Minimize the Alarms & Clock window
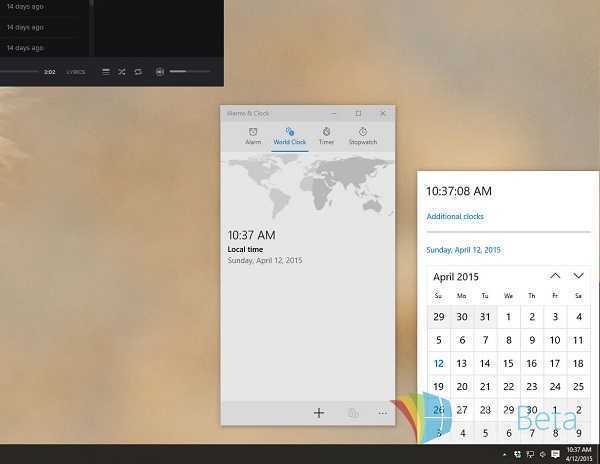The image size is (600, 464). click(334, 113)
